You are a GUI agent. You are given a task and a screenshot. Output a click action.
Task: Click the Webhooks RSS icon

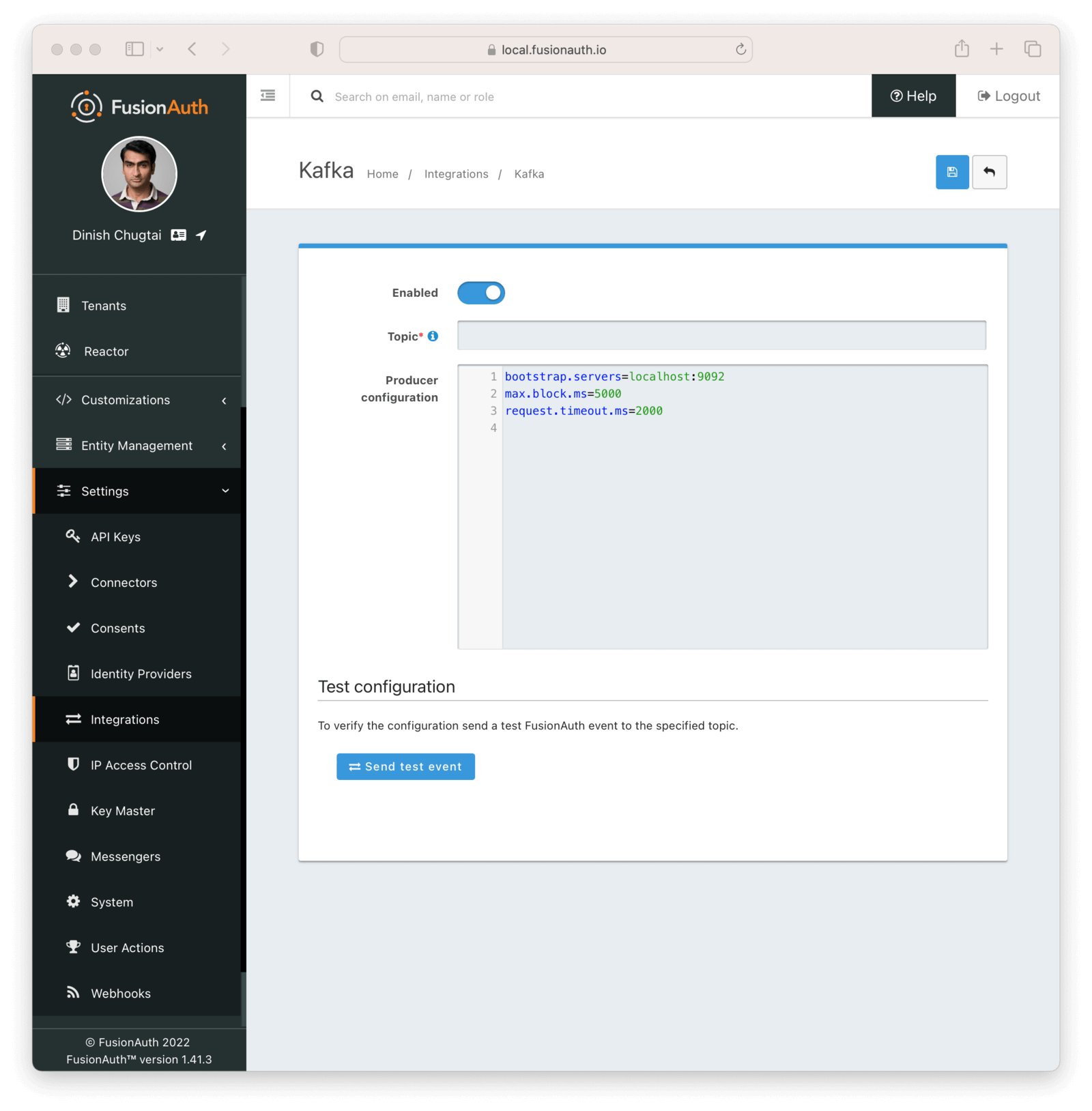point(73,992)
